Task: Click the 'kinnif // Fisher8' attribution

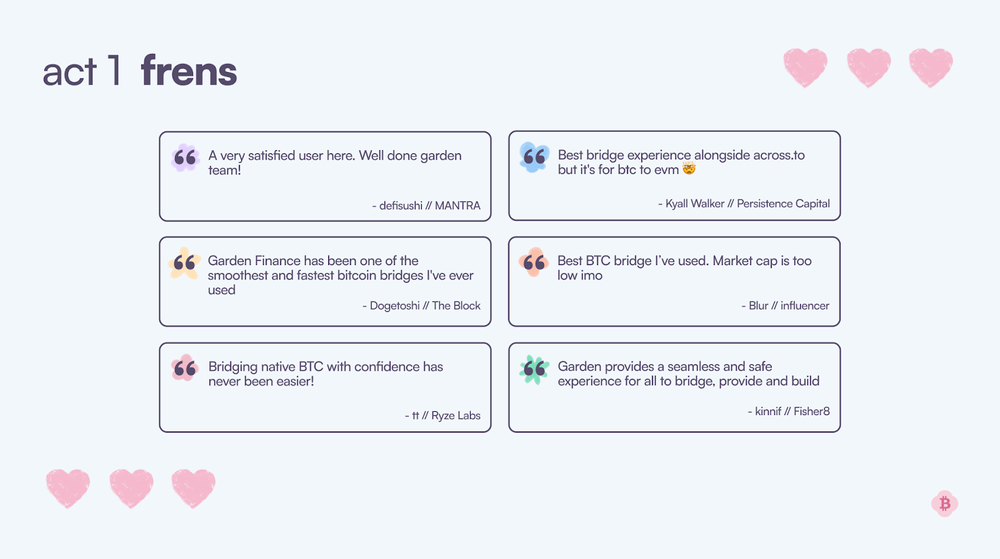Action: pos(789,411)
